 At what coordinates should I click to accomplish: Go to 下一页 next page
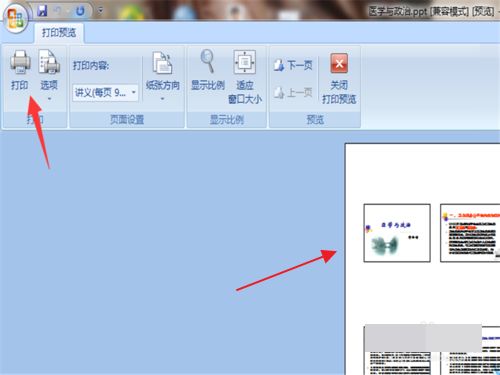[x=293, y=65]
